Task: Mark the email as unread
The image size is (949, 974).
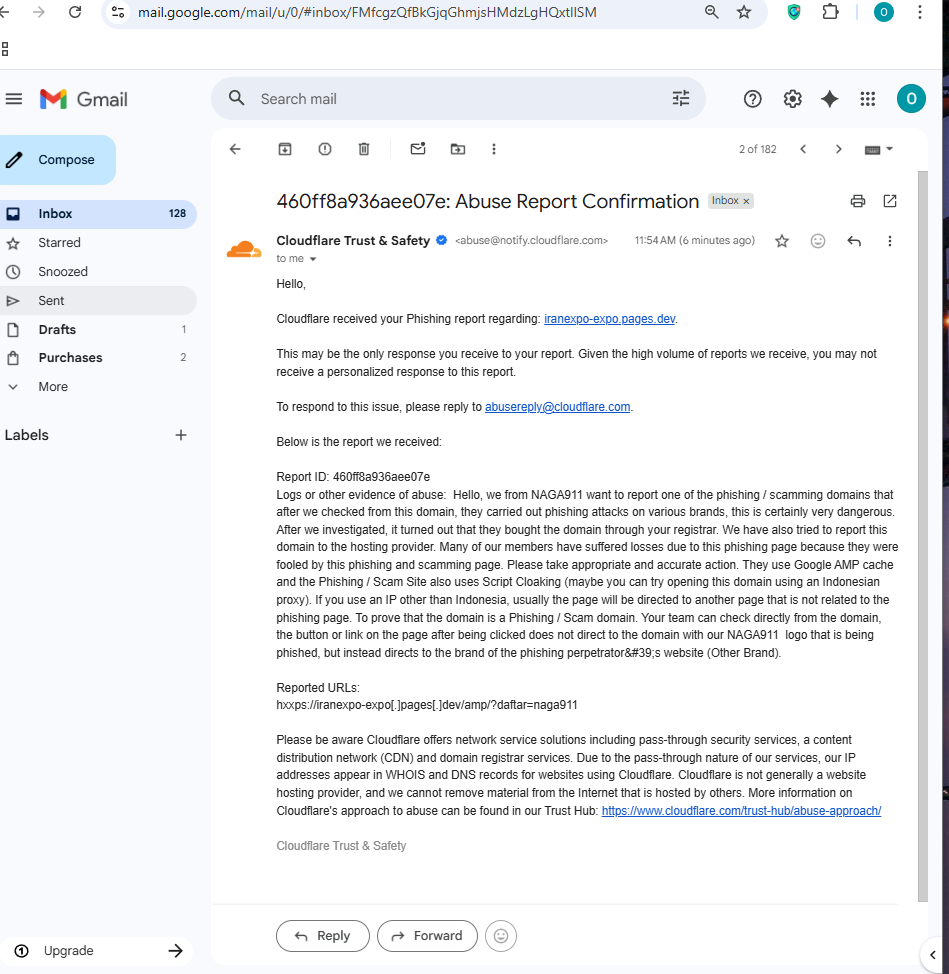Action: (418, 148)
